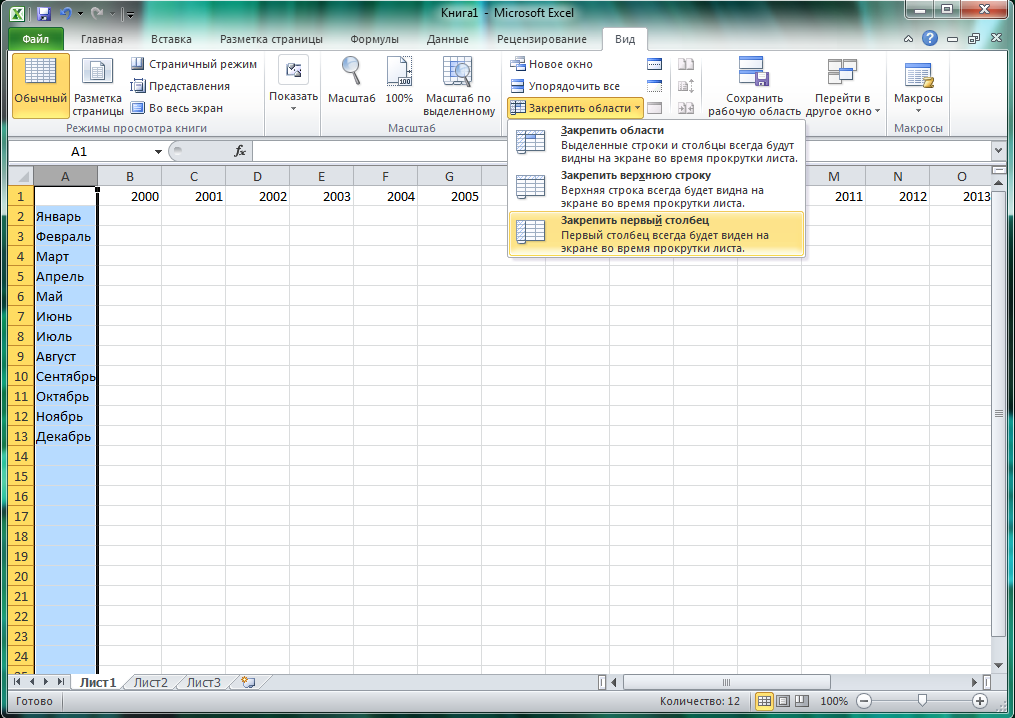This screenshot has width=1015, height=718.
Task: Insert a new worksheet tab icon
Action: click(248, 682)
